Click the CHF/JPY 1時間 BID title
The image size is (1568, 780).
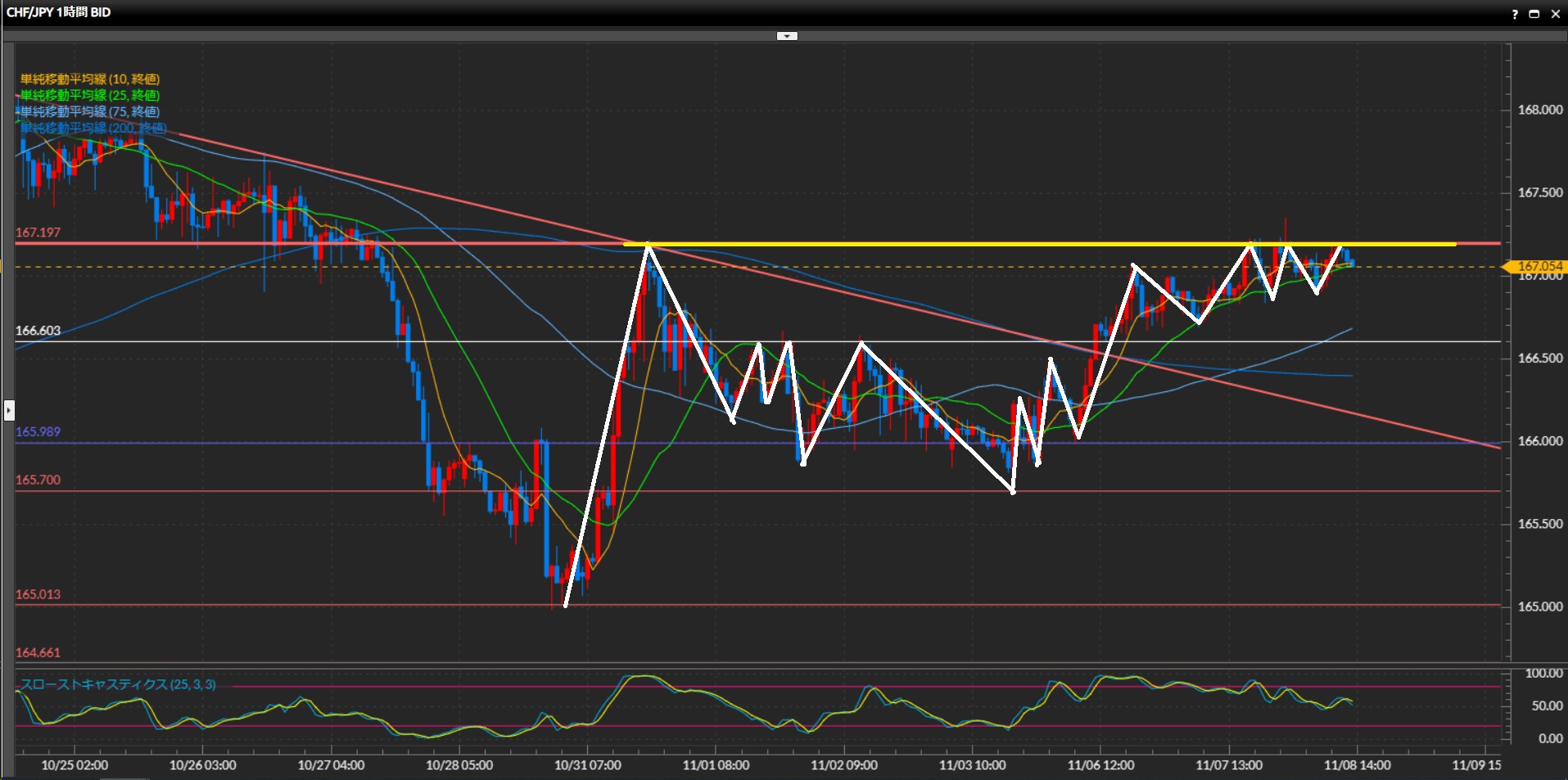[59, 12]
